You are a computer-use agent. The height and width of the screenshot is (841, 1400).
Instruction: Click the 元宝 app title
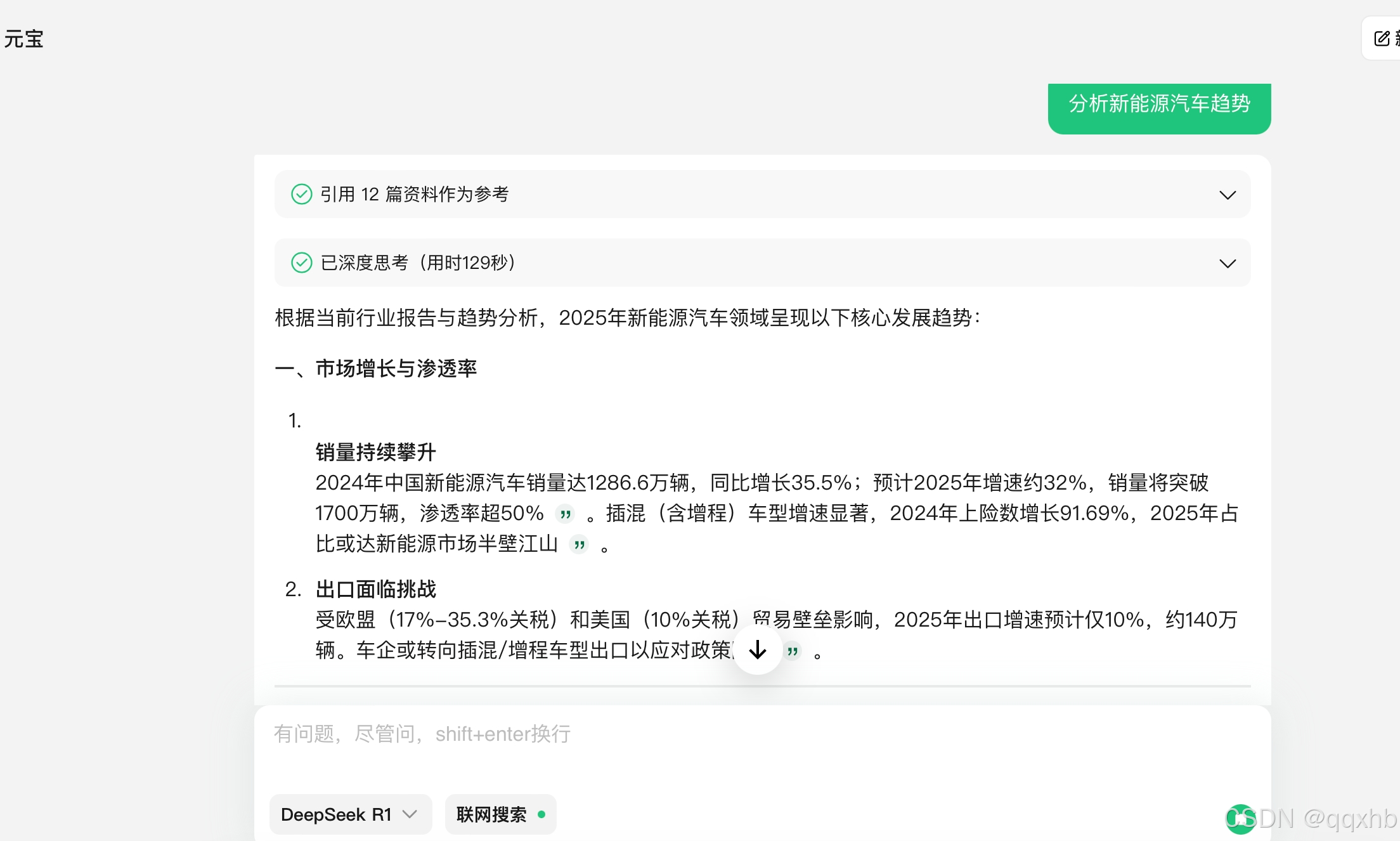tap(24, 39)
